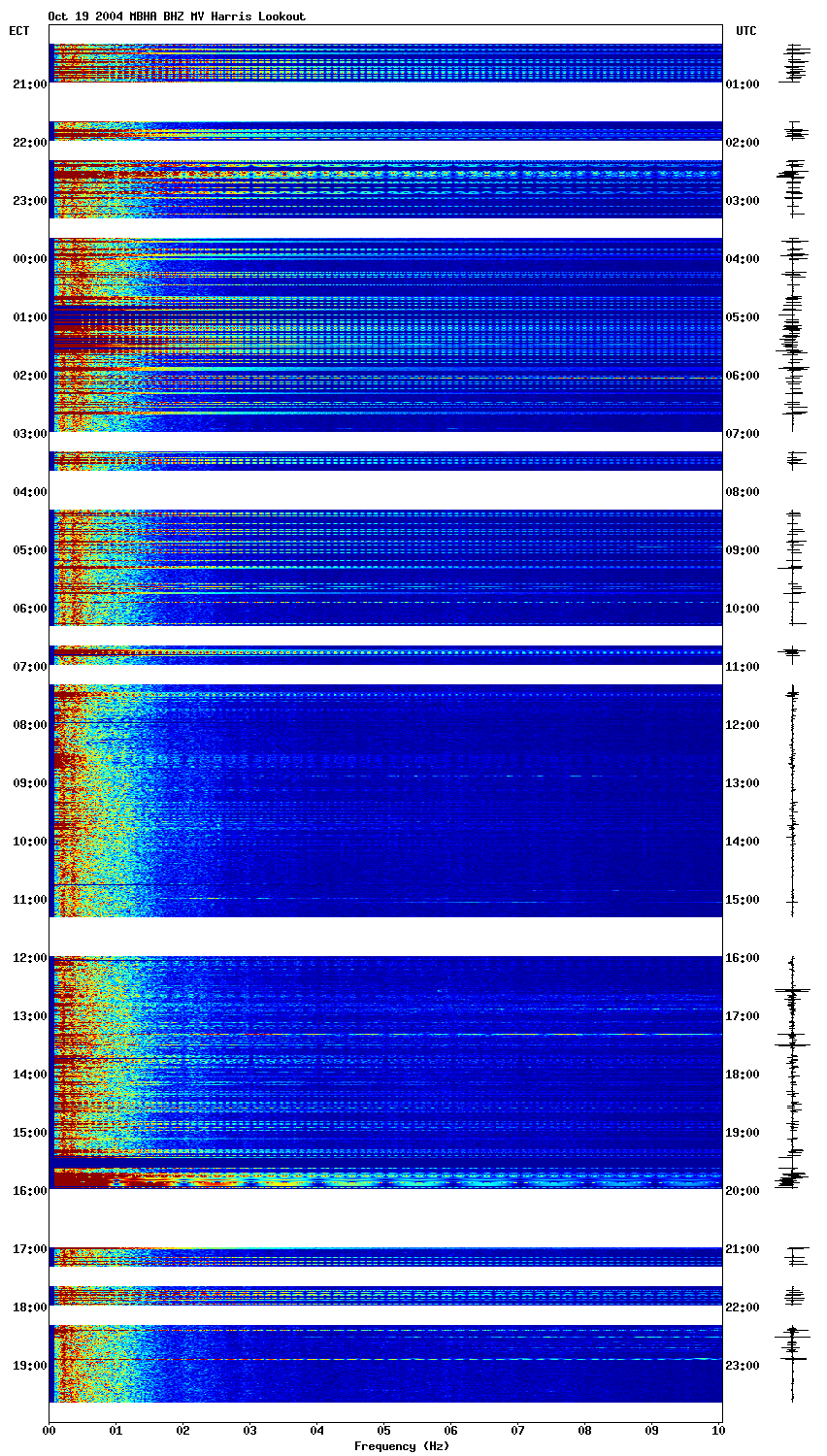This screenshot has height=1456, width=827.
Task: Select the 19:00 ECT time label
Action: [x=29, y=1366]
